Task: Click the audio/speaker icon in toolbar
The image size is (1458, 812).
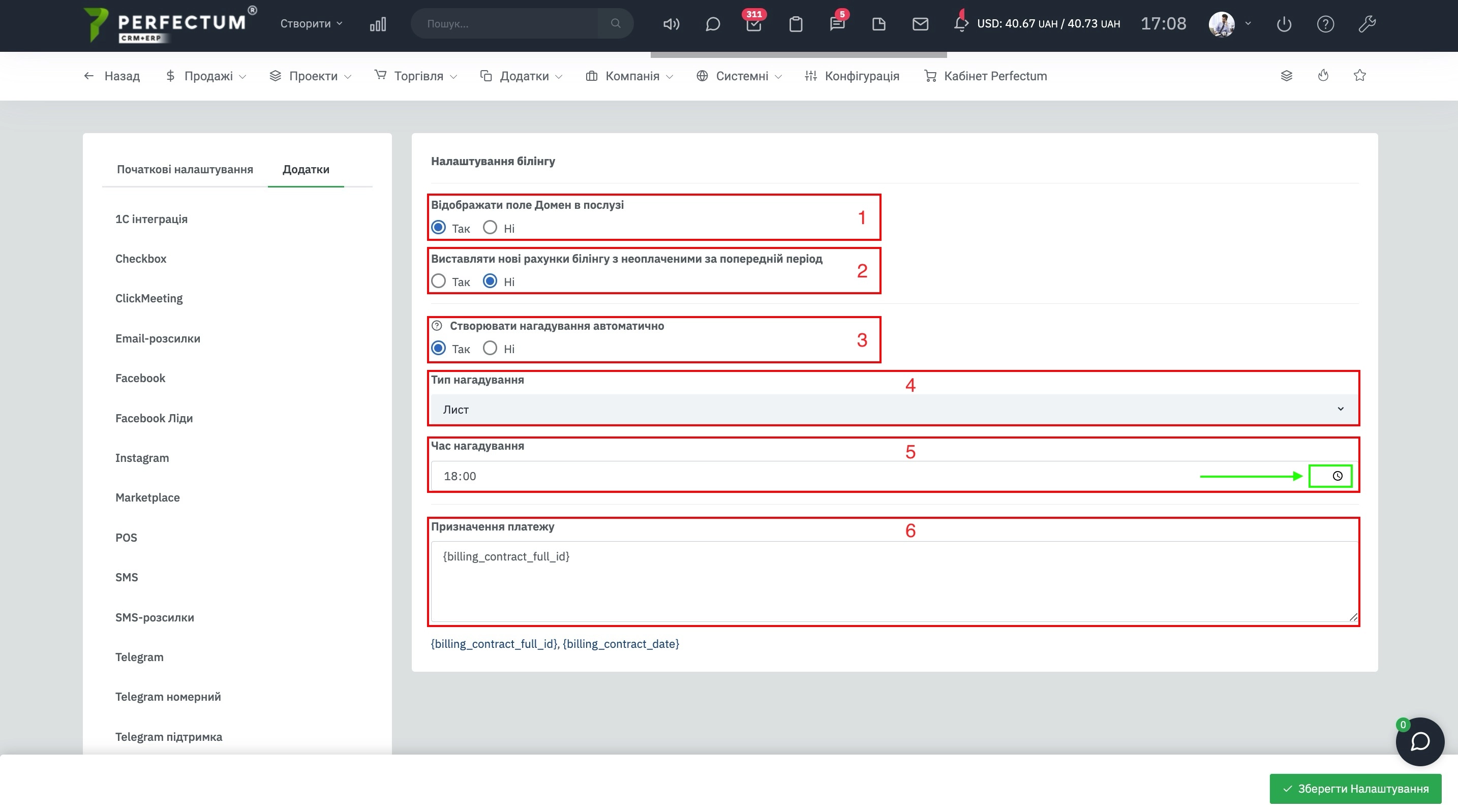Action: point(670,23)
